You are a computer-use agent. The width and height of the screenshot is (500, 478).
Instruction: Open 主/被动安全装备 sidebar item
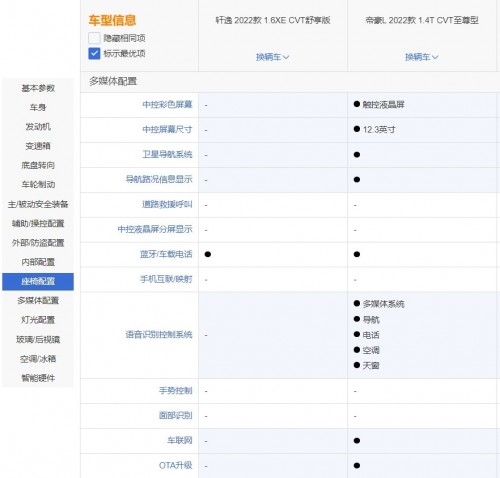[x=38, y=204]
